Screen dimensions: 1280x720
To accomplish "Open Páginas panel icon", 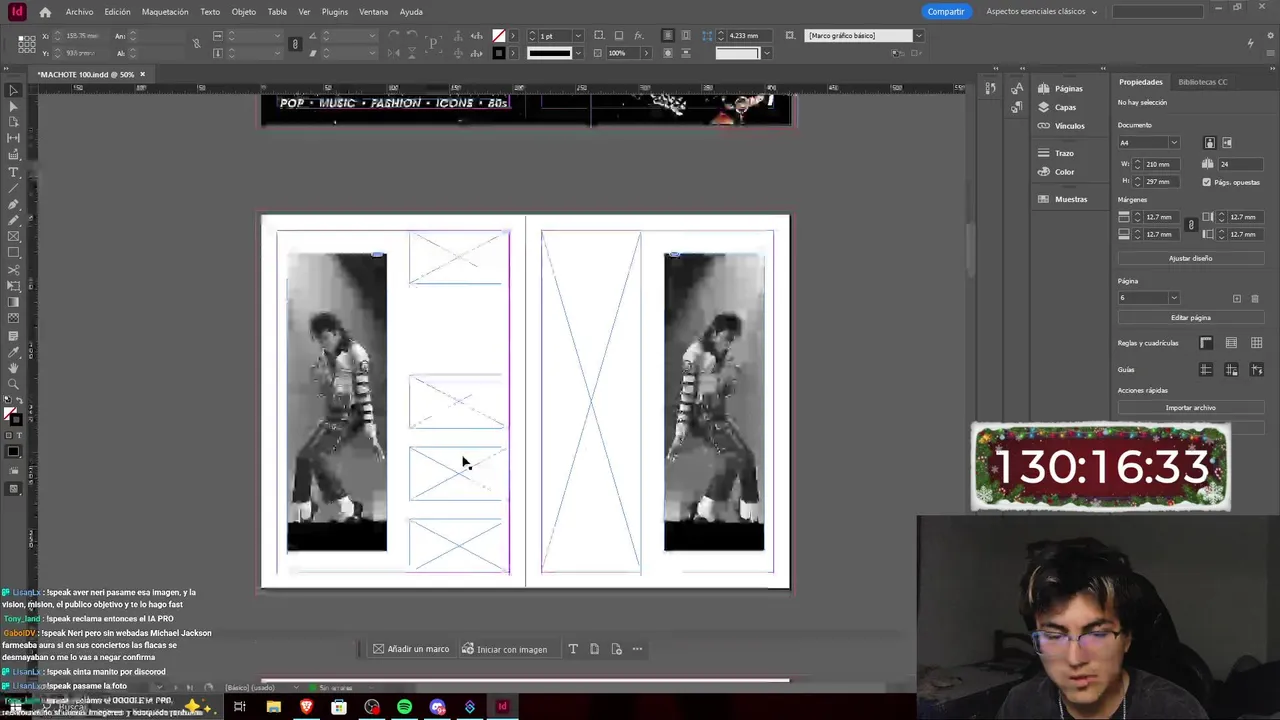I will (x=1044, y=88).
